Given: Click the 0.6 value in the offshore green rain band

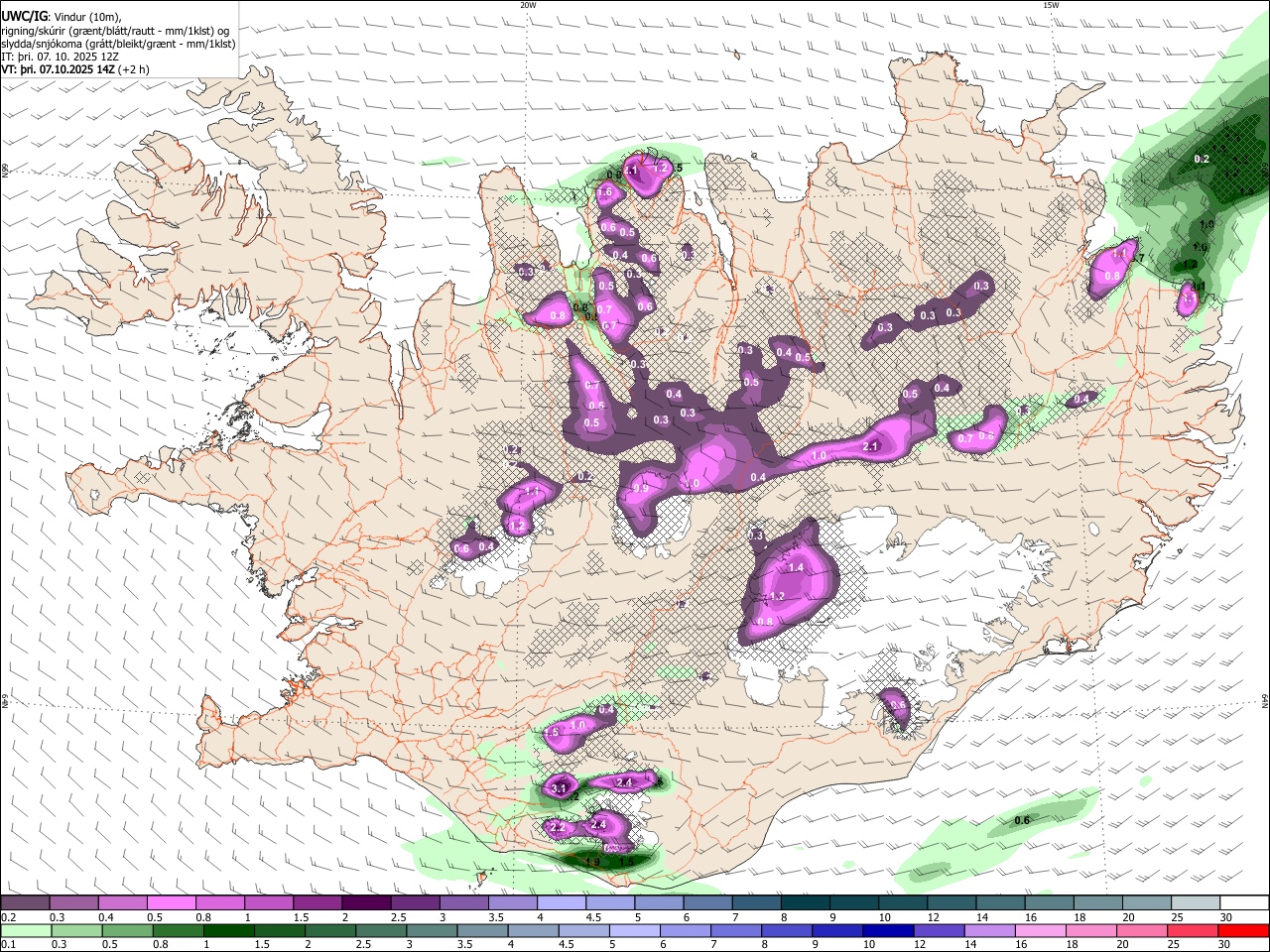Looking at the screenshot, I should pyautogui.click(x=1022, y=820).
